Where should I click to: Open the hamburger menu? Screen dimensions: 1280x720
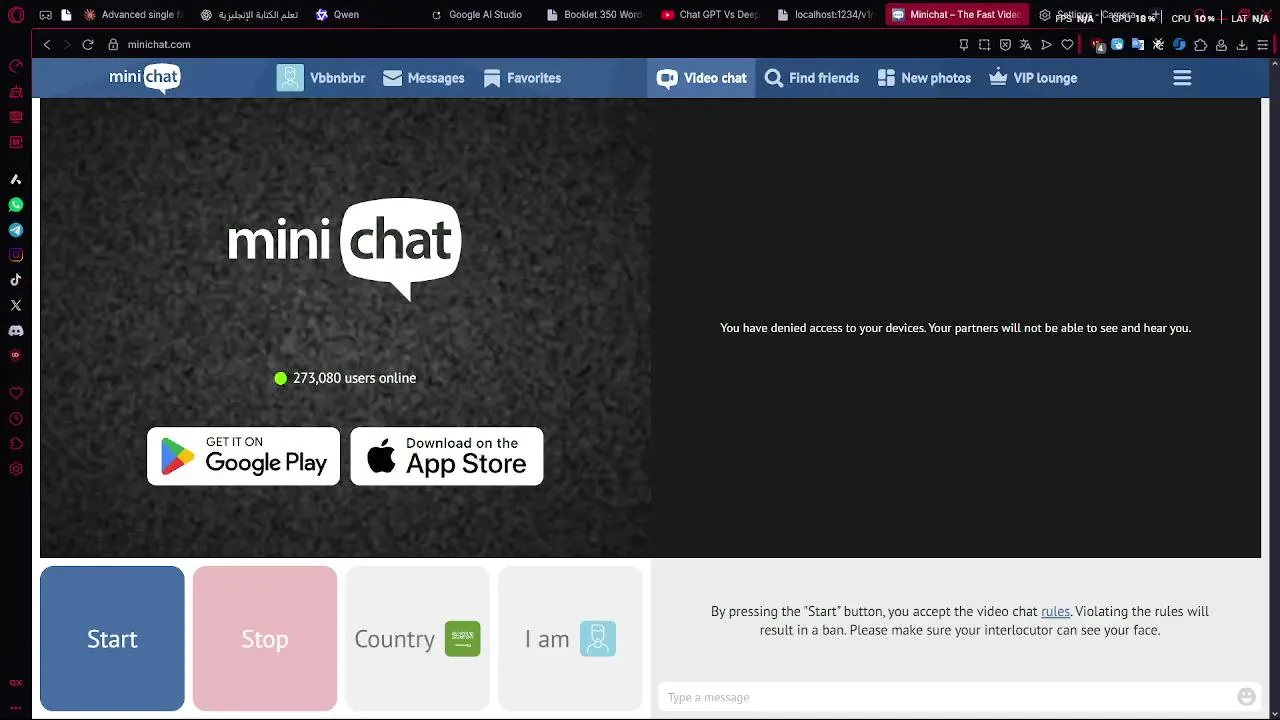click(x=1182, y=78)
